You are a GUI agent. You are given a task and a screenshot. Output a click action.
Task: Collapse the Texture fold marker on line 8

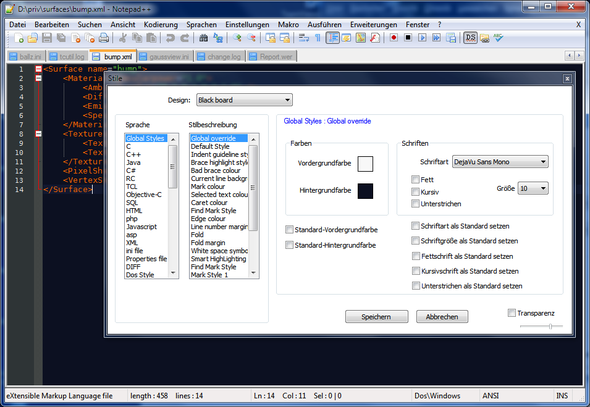(38, 134)
